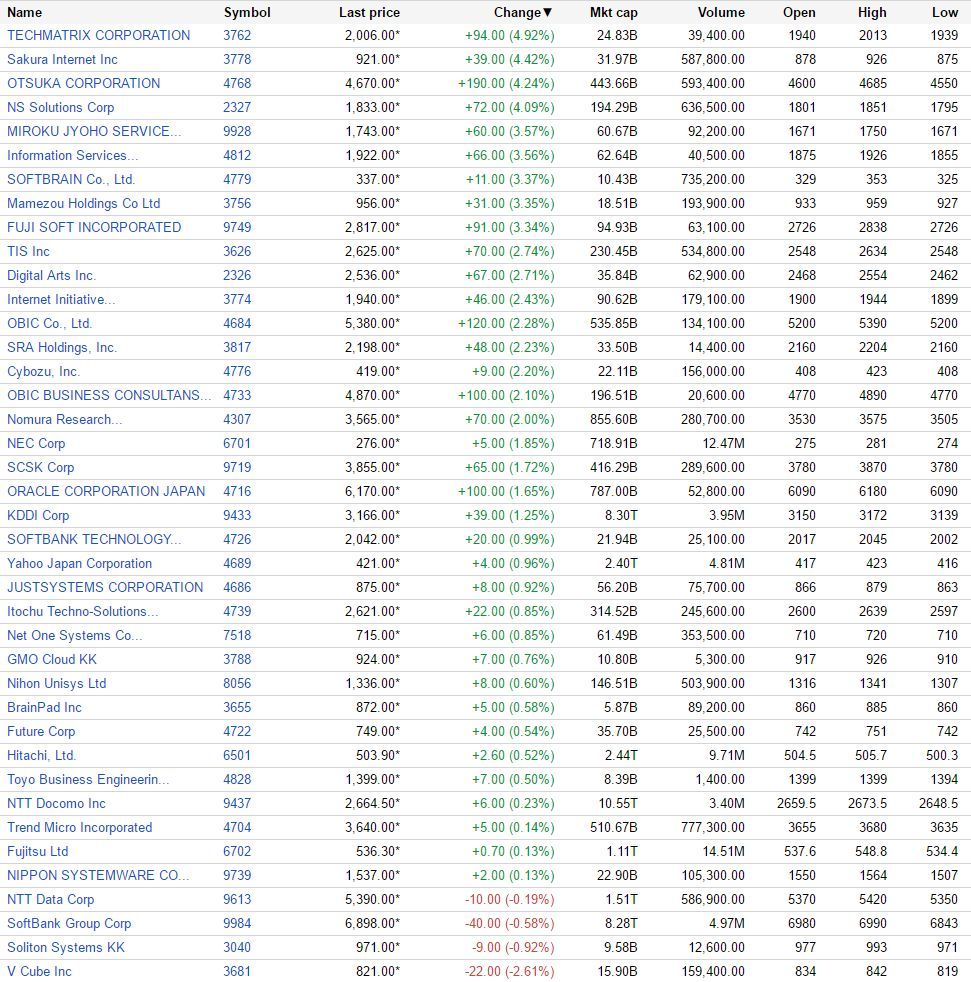Open Future Corp link

(41, 731)
